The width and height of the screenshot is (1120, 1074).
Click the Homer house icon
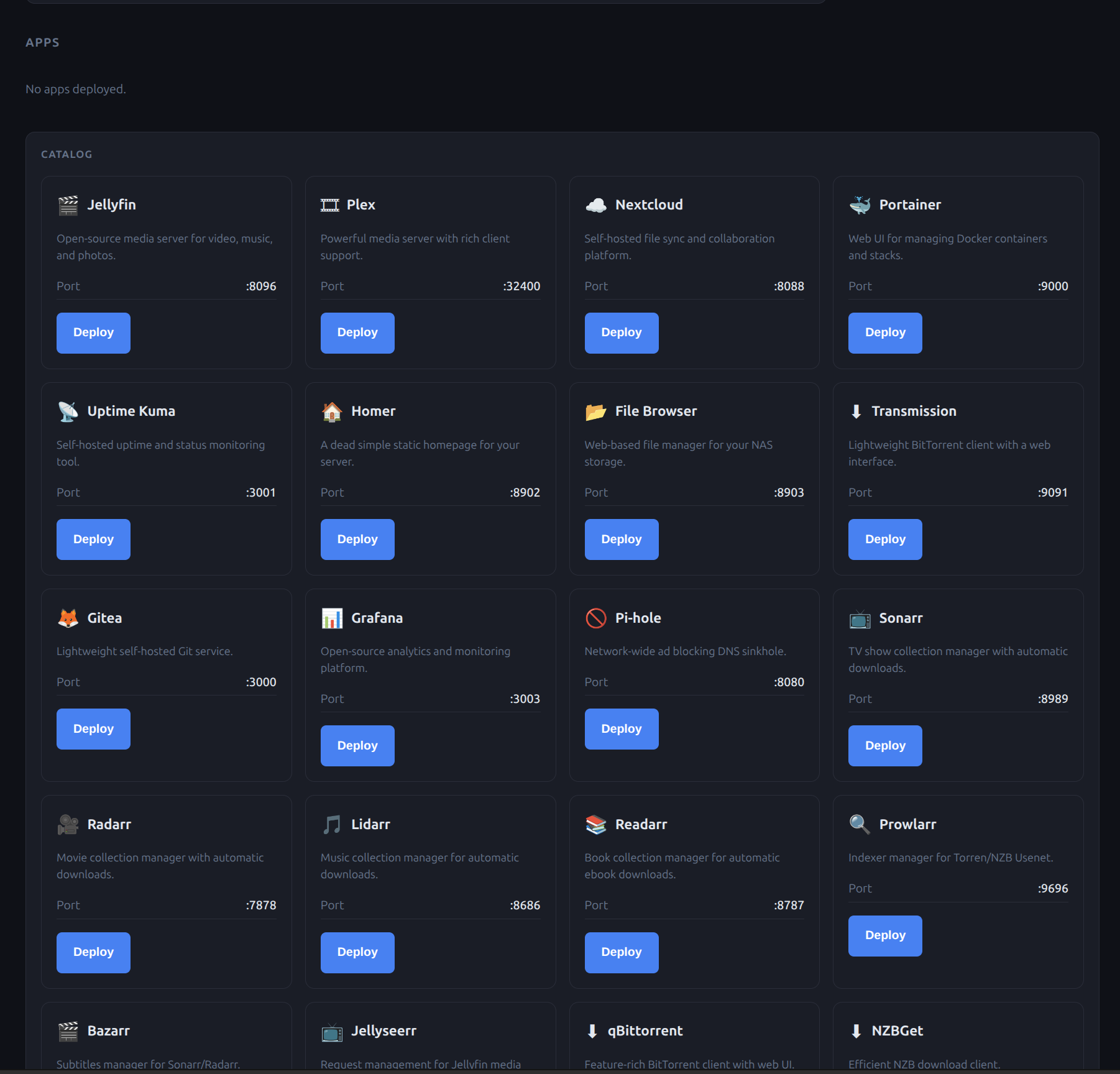pos(332,411)
